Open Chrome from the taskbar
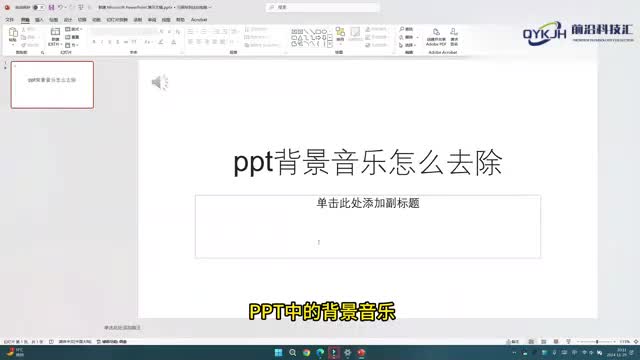 [306, 353]
